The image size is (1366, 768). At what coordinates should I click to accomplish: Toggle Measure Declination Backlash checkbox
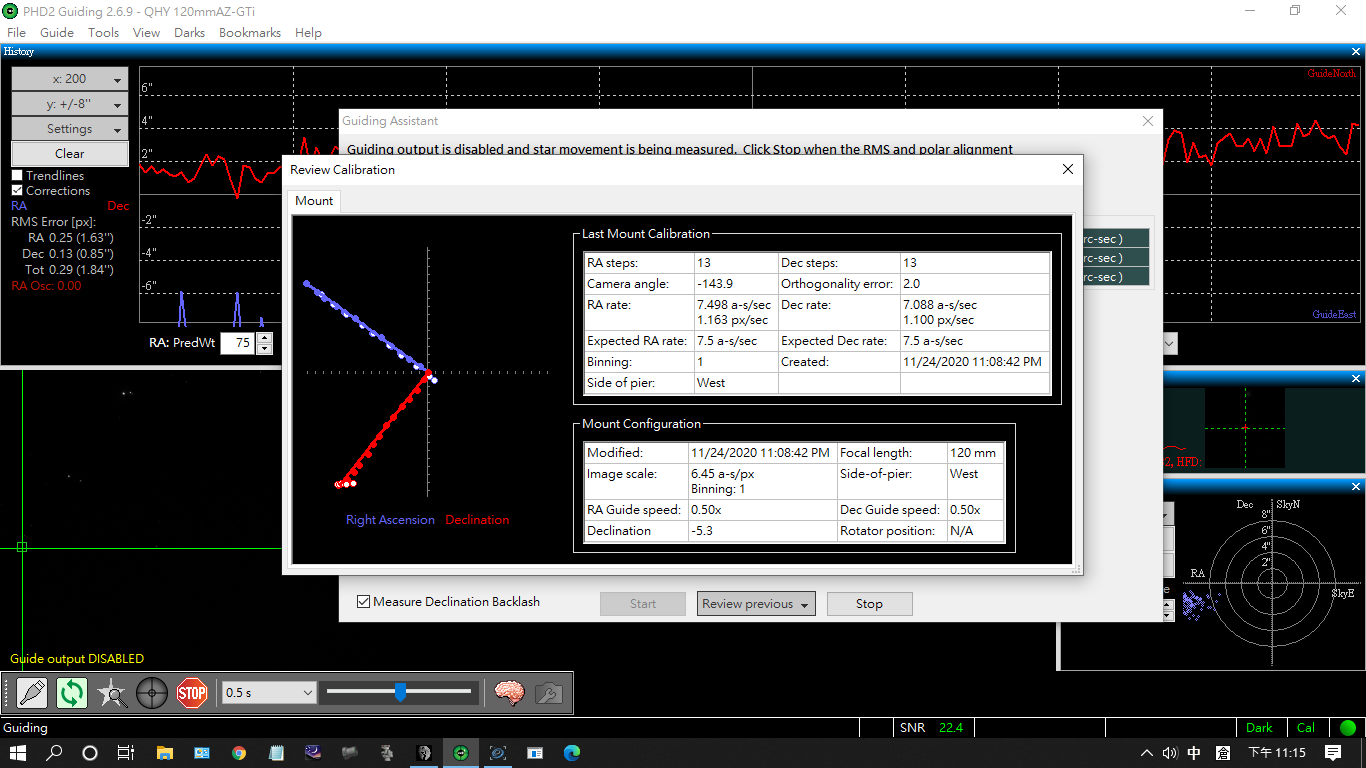coord(364,602)
